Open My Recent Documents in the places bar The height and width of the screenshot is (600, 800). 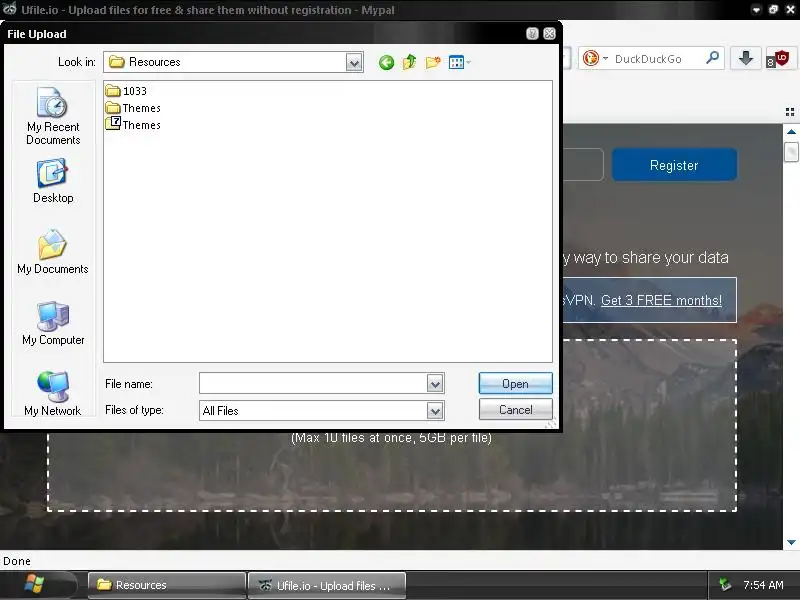coord(53,116)
